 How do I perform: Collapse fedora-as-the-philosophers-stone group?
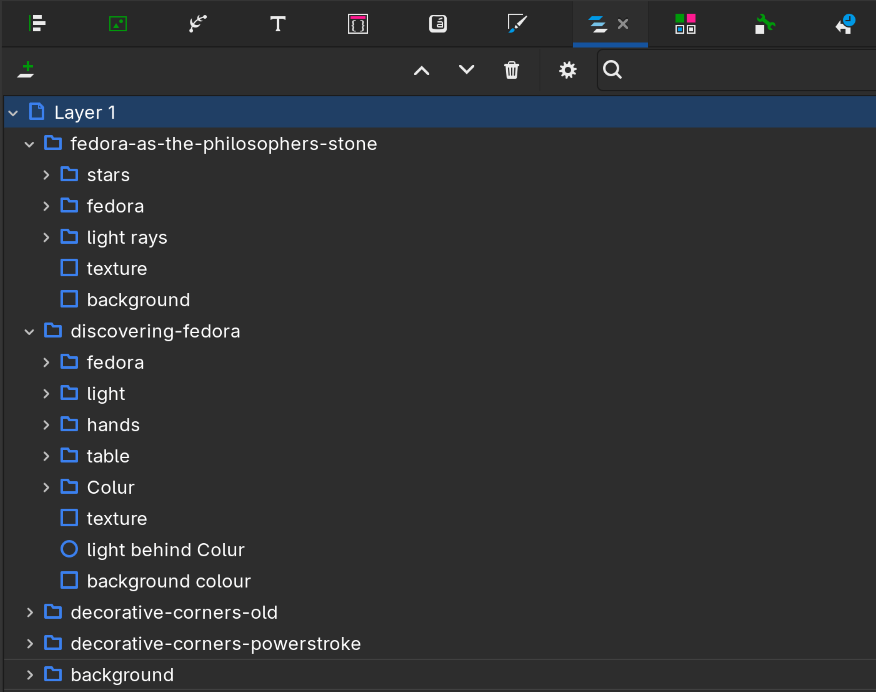click(x=30, y=144)
